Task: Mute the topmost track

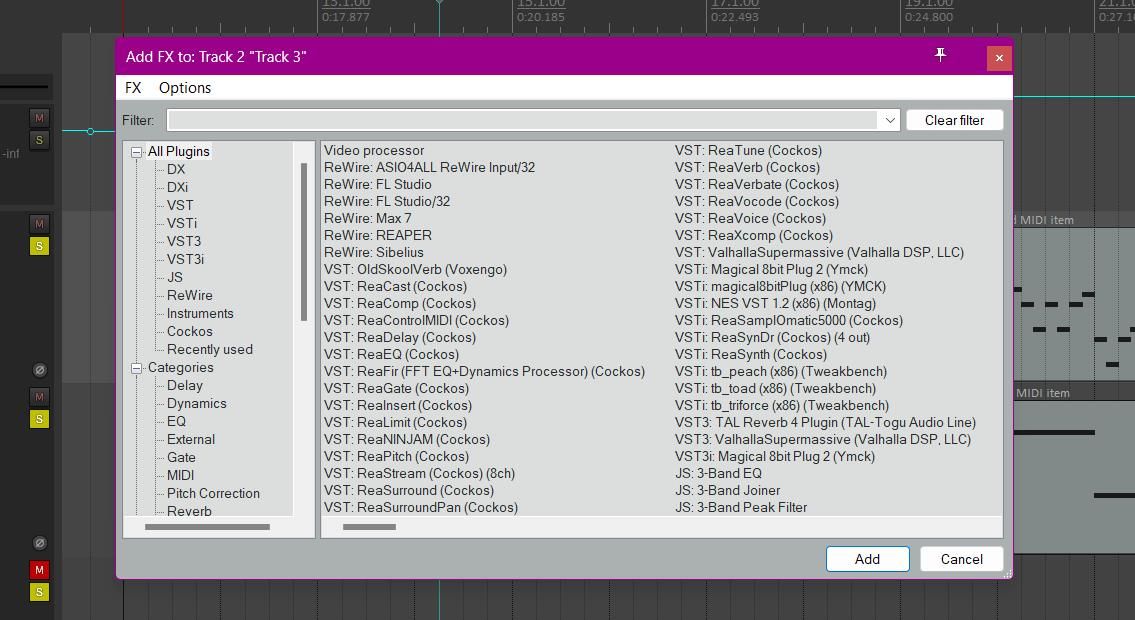Action: coord(39,118)
